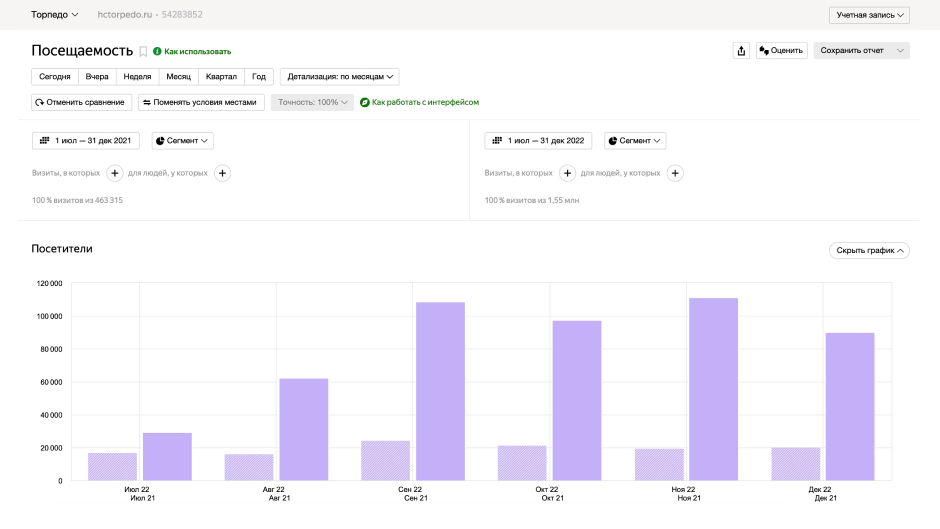The width and height of the screenshot is (940, 529).
Task: Click the solid Окт 22 bar
Action: [x=577, y=401]
